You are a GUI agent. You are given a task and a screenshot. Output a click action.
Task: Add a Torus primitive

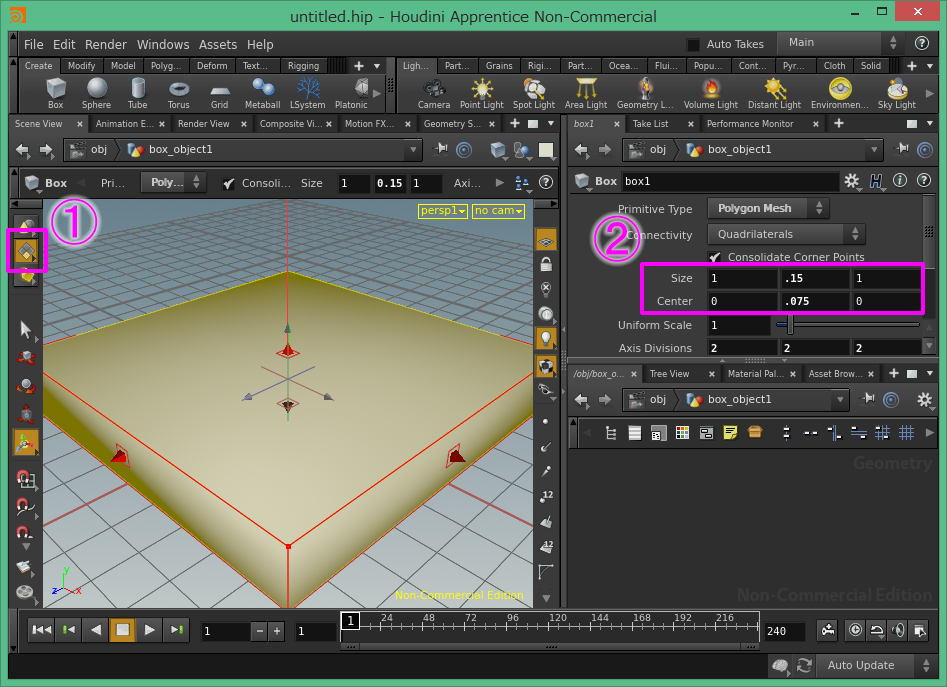(178, 94)
